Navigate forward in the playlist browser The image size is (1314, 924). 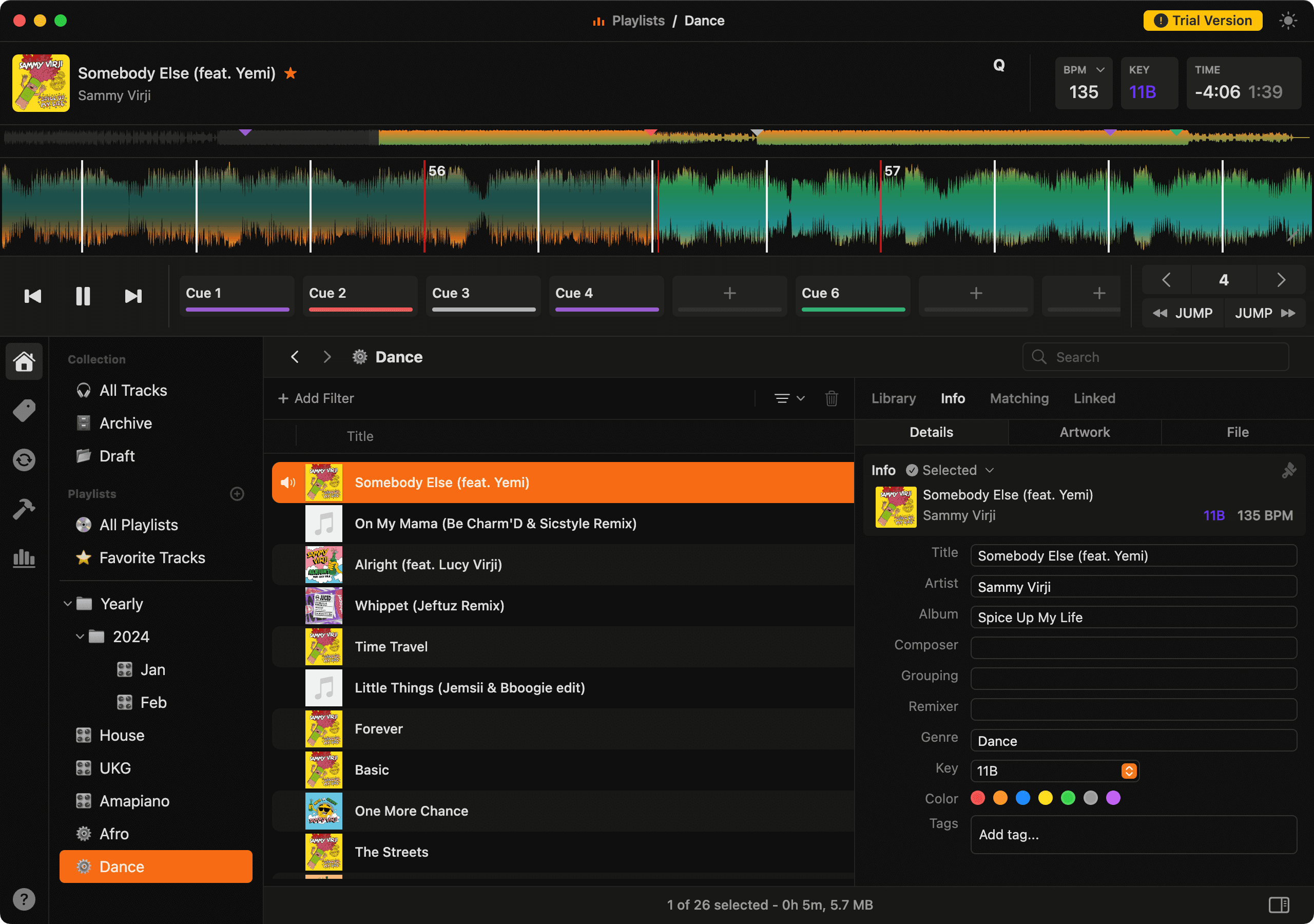327,357
